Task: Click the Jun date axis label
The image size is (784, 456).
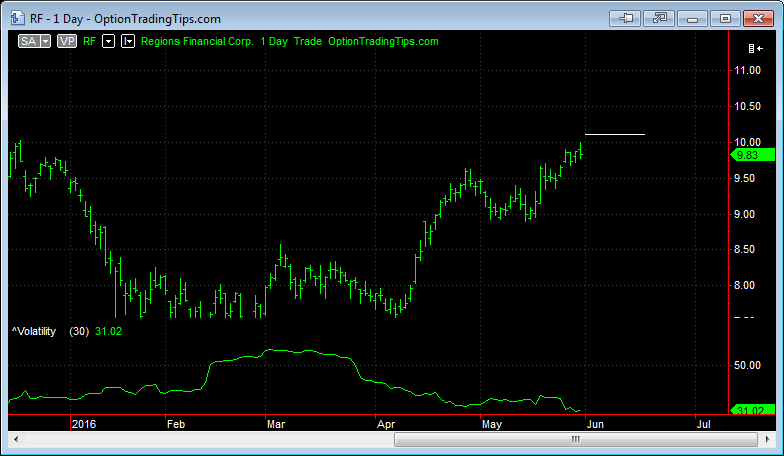Action: point(596,424)
